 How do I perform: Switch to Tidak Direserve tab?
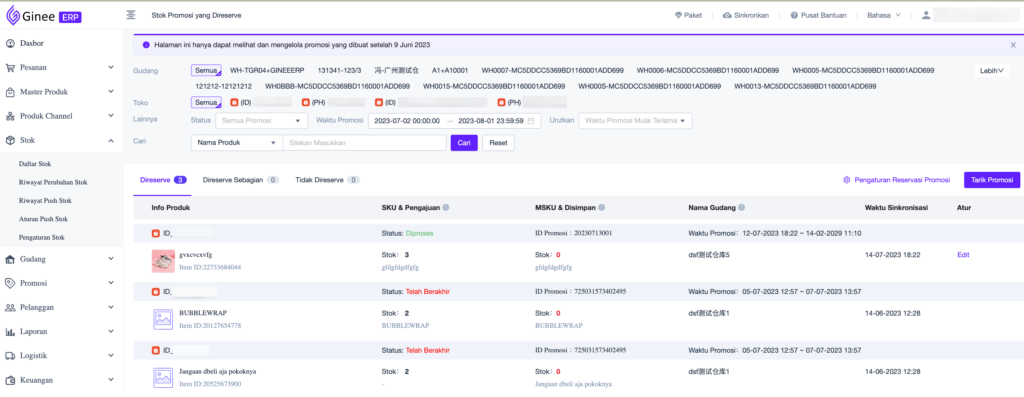pos(327,180)
